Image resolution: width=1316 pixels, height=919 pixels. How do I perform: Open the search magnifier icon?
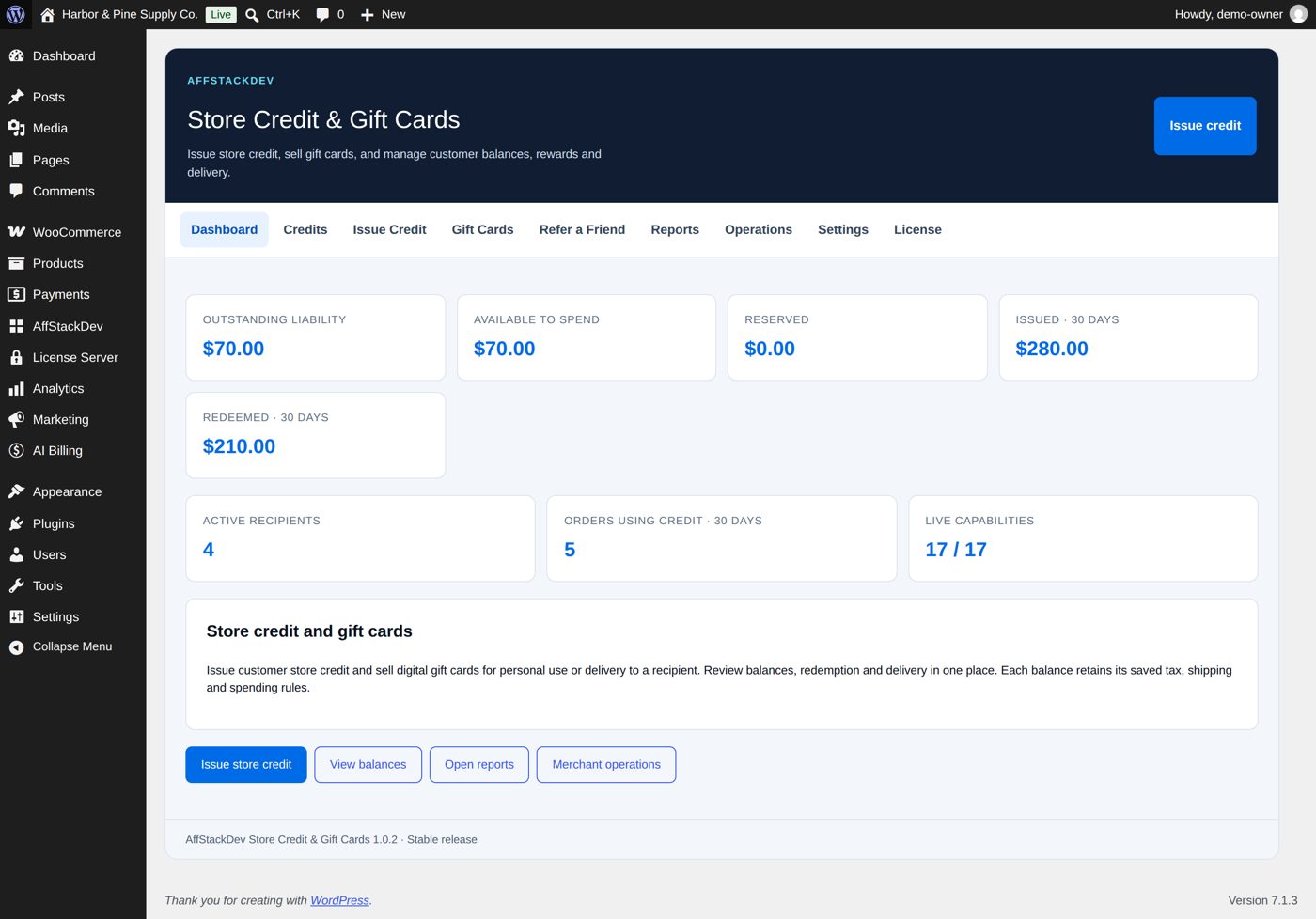coord(252,15)
